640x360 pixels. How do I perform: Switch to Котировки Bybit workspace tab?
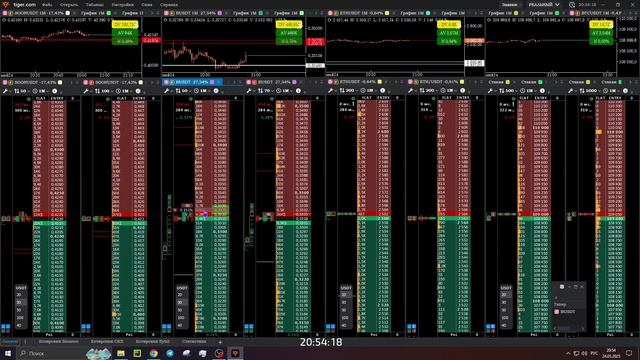pyautogui.click(x=153, y=342)
